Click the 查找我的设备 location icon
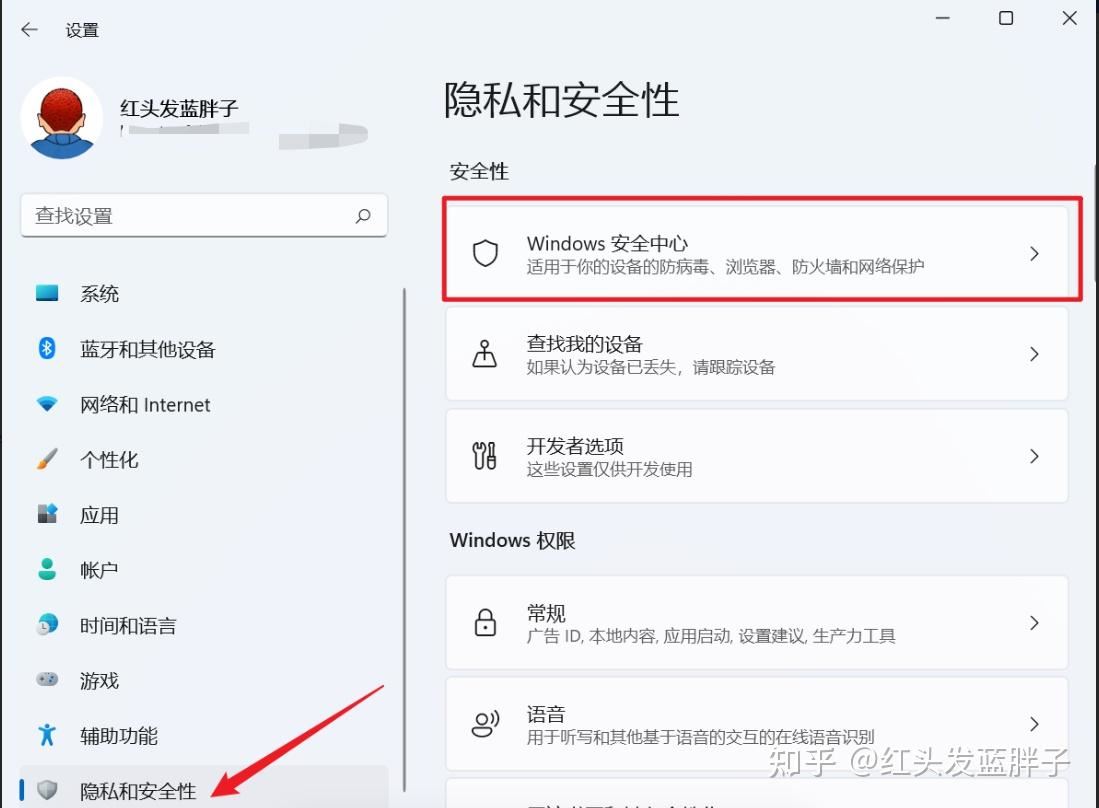The width and height of the screenshot is (1099, 808). click(485, 354)
